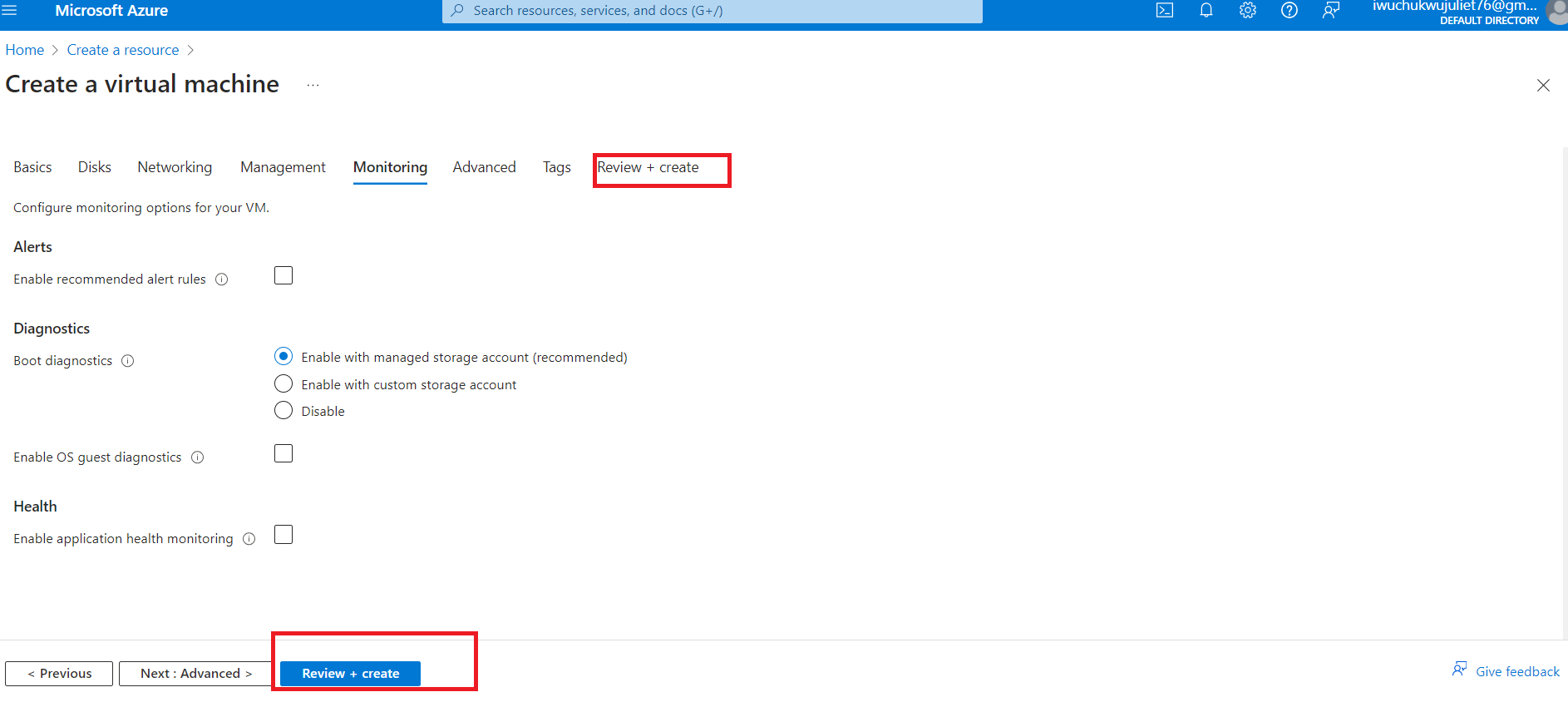Go to Create a resource breadcrumb
Viewport: 1568px width, 702px height.
(123, 50)
